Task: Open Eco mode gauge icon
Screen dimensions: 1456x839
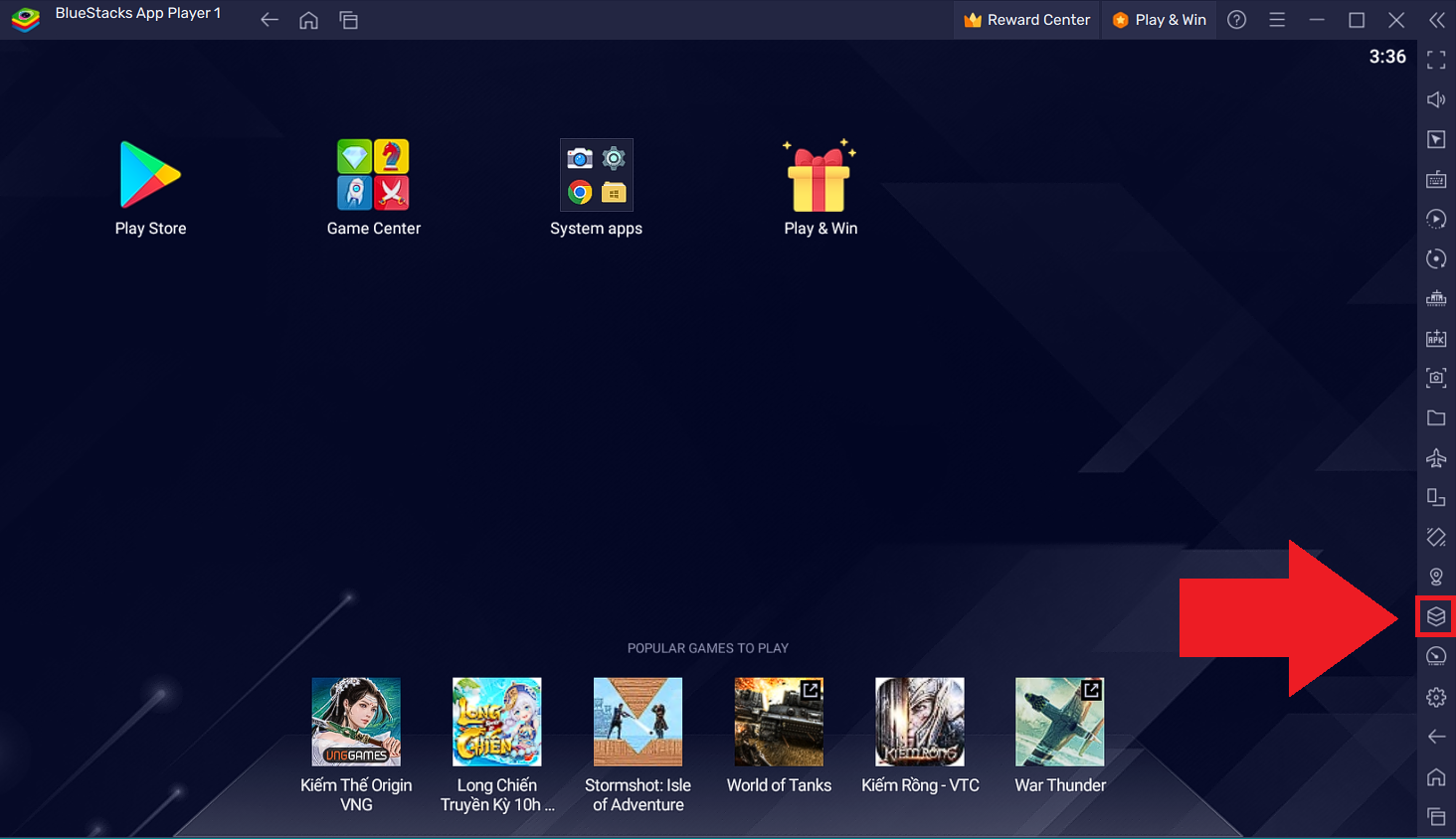Action: [1436, 656]
